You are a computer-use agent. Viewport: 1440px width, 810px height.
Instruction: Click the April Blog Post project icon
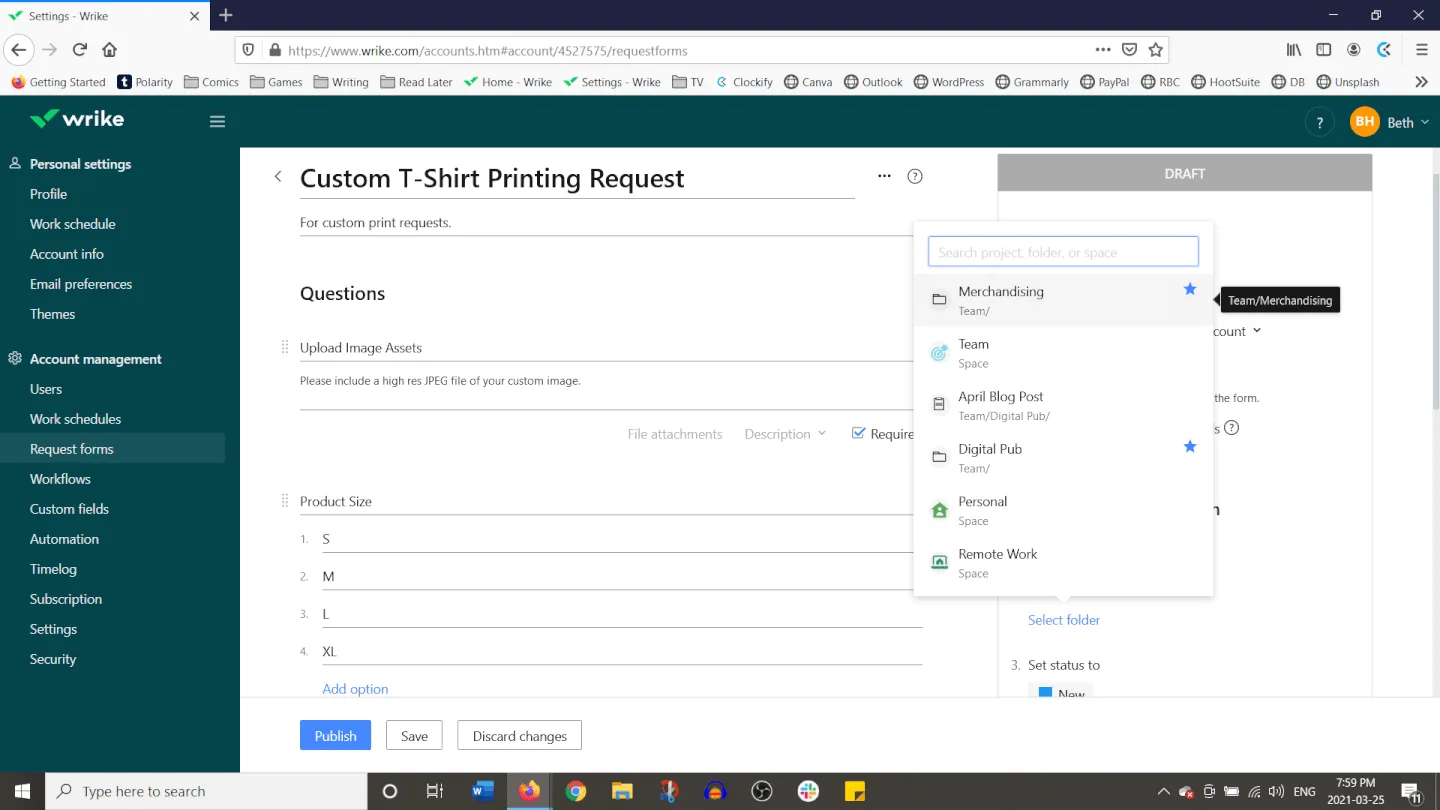[939, 405]
